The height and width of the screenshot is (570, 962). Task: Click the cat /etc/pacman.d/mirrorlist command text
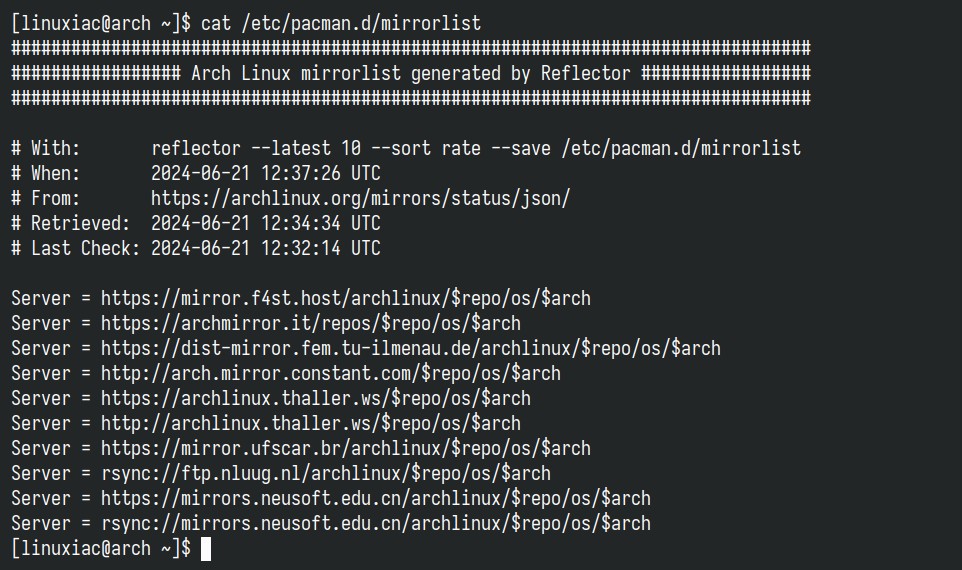341,24
